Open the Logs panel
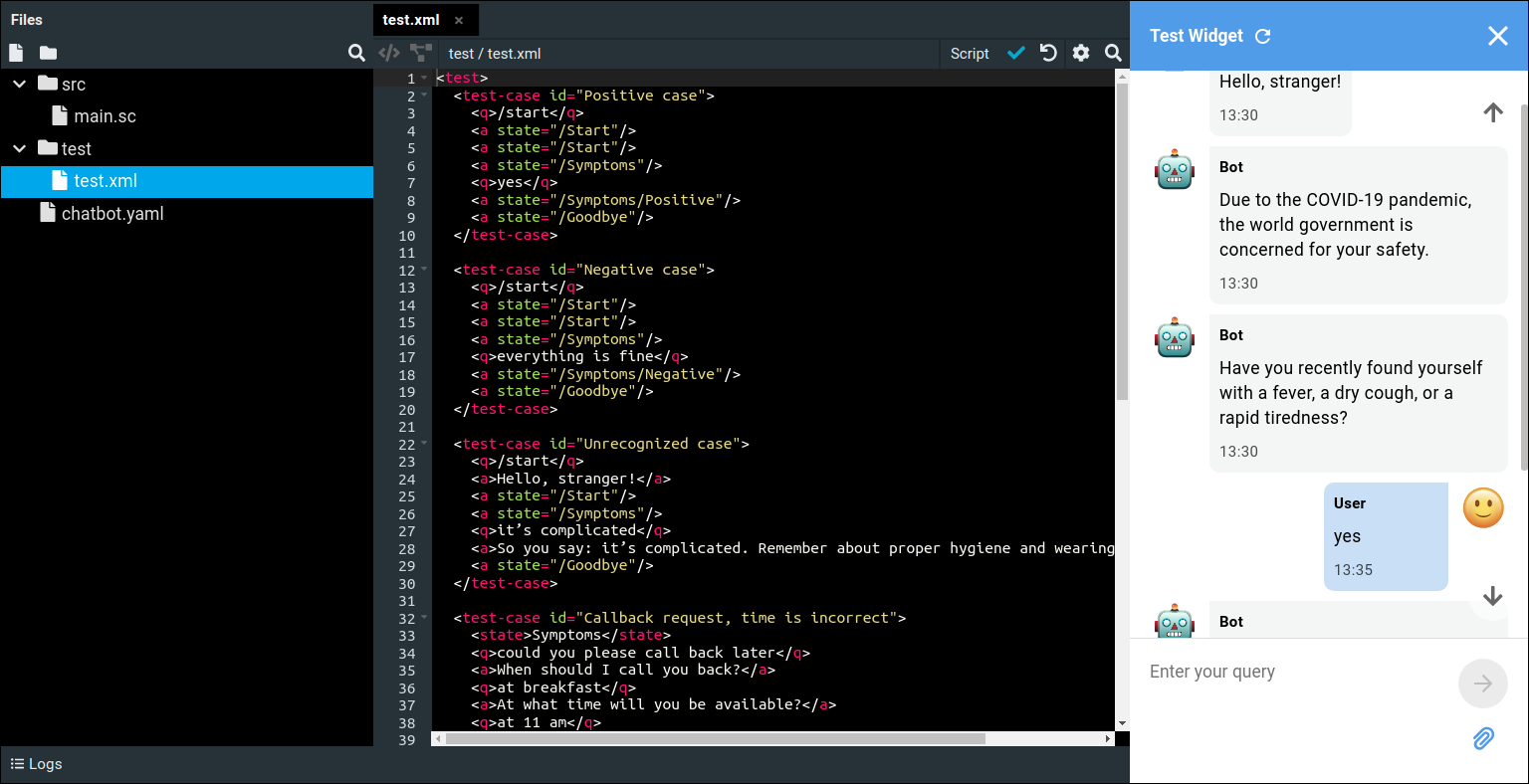1529x784 pixels. pyautogui.click(x=37, y=764)
